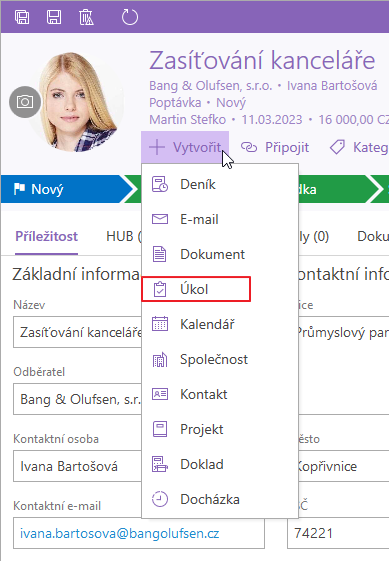Screen dimensions: 389x561
Task: Click the Projekt book icon
Action: coord(160,429)
